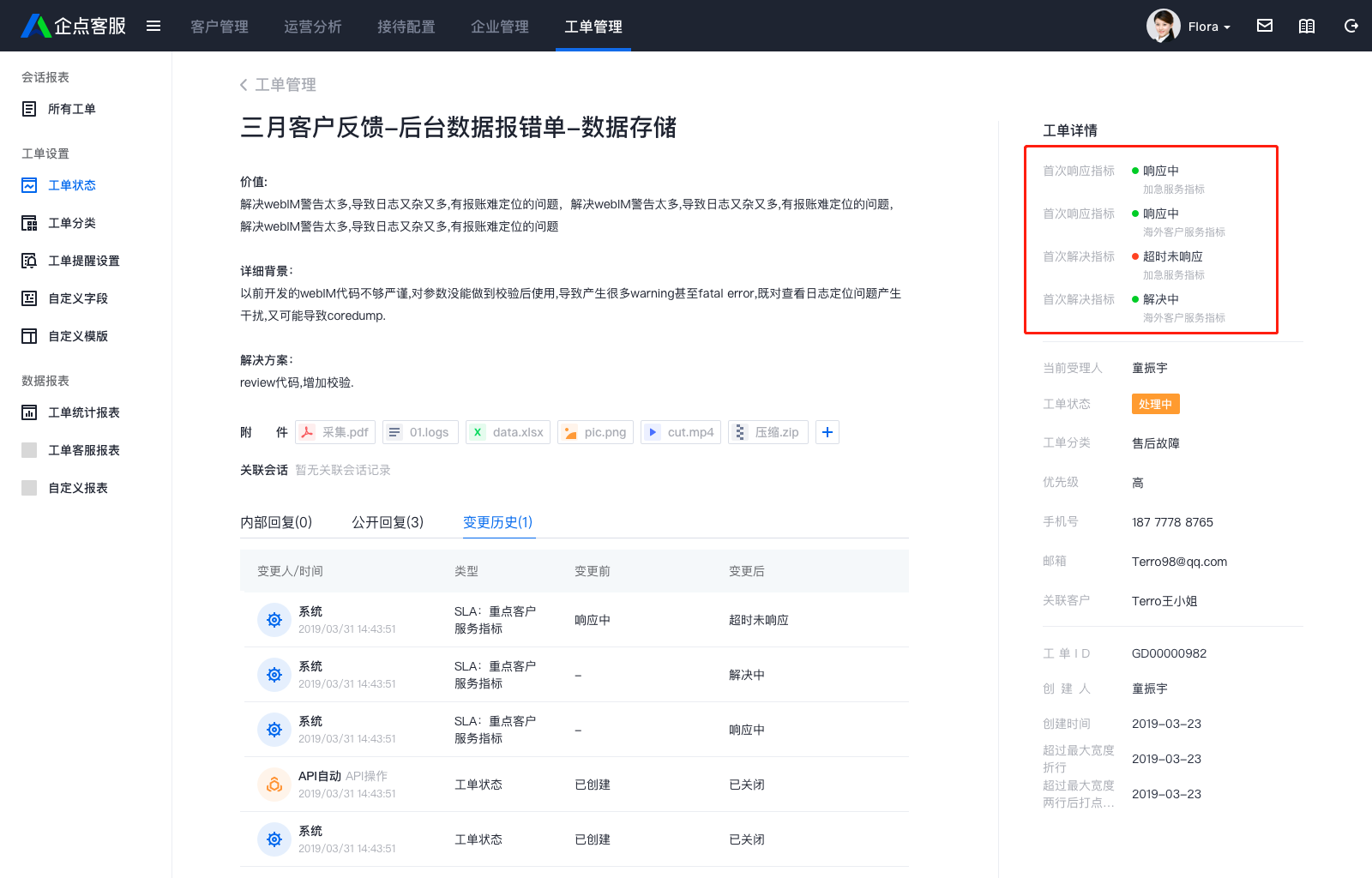Click system gear icon in 解决中 row
The width and height of the screenshot is (1372, 878).
click(274, 675)
